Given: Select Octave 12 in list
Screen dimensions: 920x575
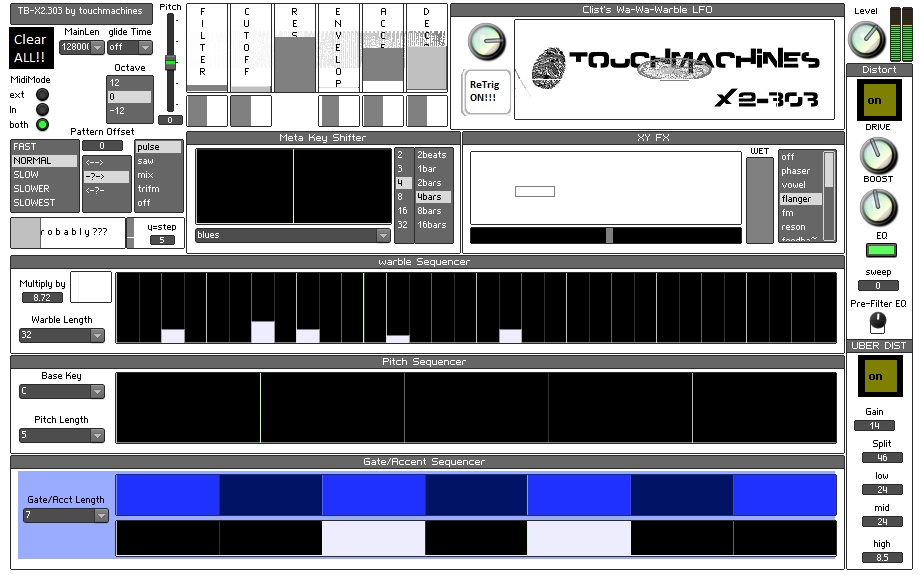Looking at the screenshot, I should [130, 83].
